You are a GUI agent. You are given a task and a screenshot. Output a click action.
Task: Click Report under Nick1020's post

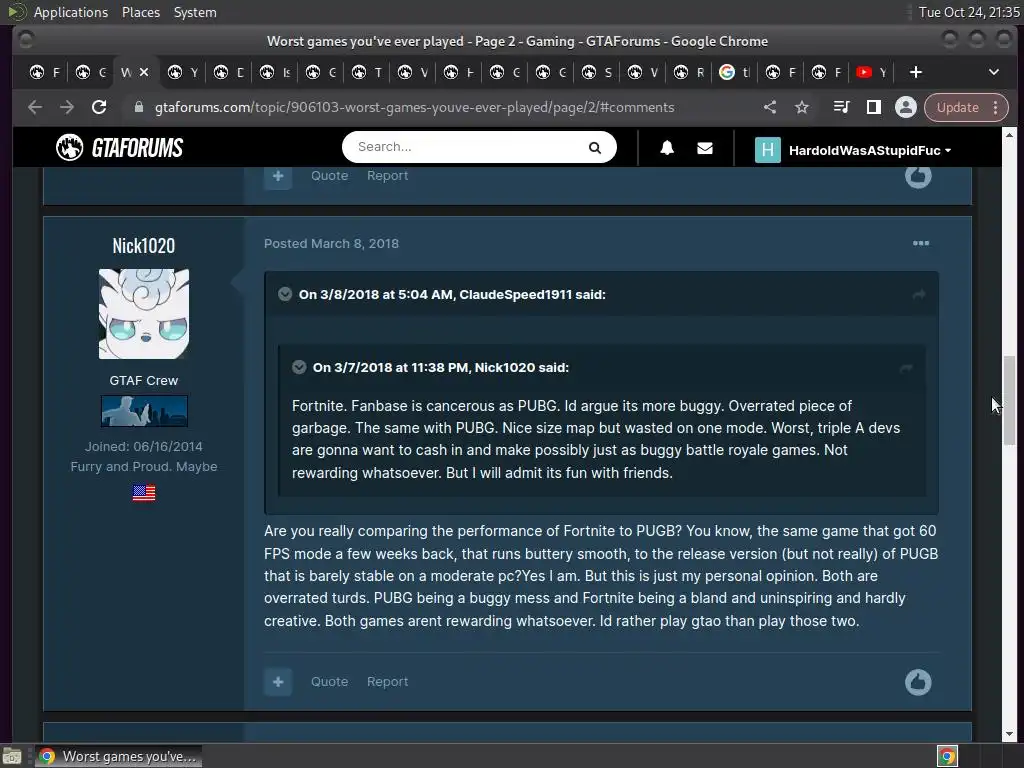pos(387,682)
